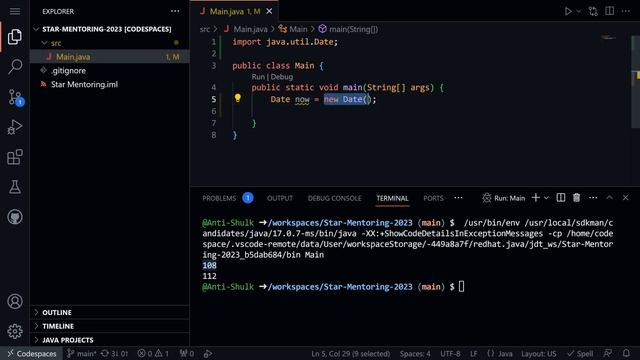This screenshot has width=640, height=360.
Task: Close the Main.java editor tab
Action: (x=269, y=11)
